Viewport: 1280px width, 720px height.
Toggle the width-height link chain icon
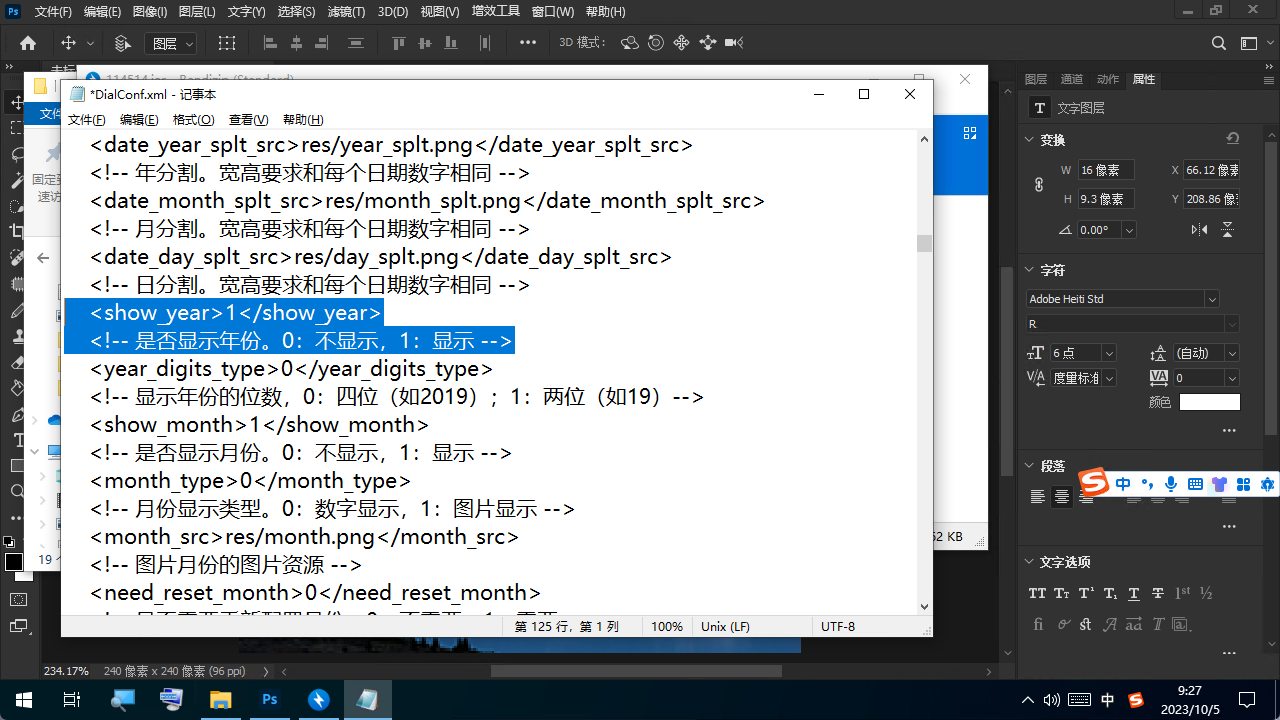coord(1039,185)
